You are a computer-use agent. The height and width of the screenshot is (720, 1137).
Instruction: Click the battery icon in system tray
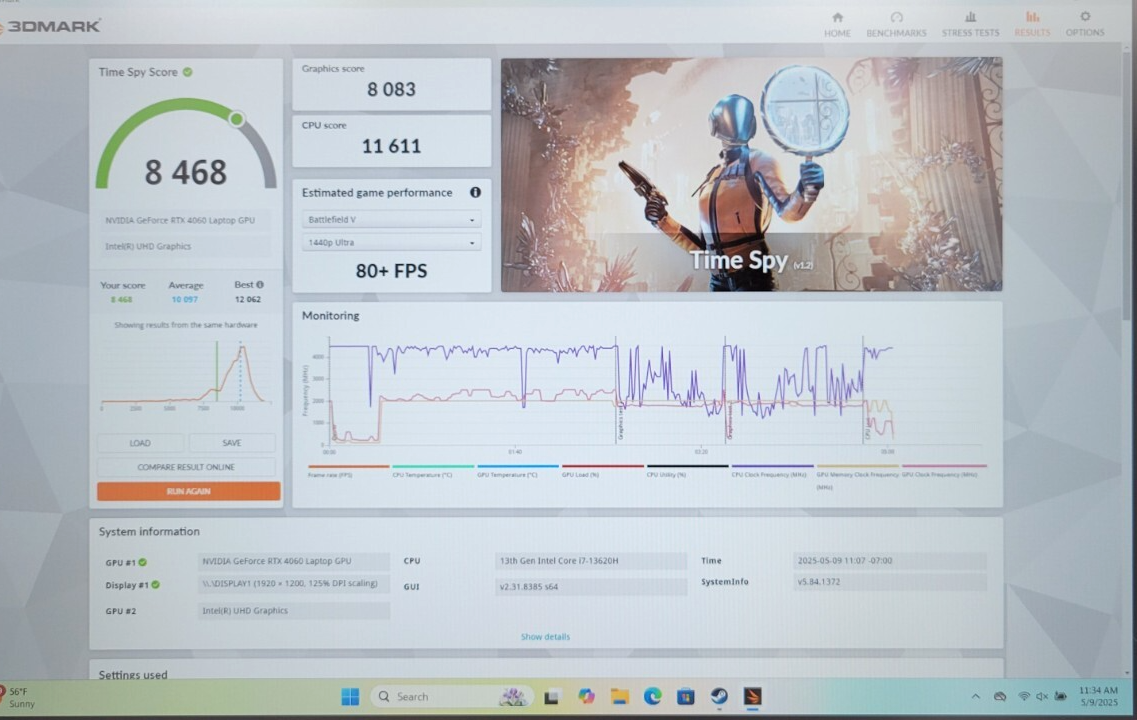[x=1060, y=697]
